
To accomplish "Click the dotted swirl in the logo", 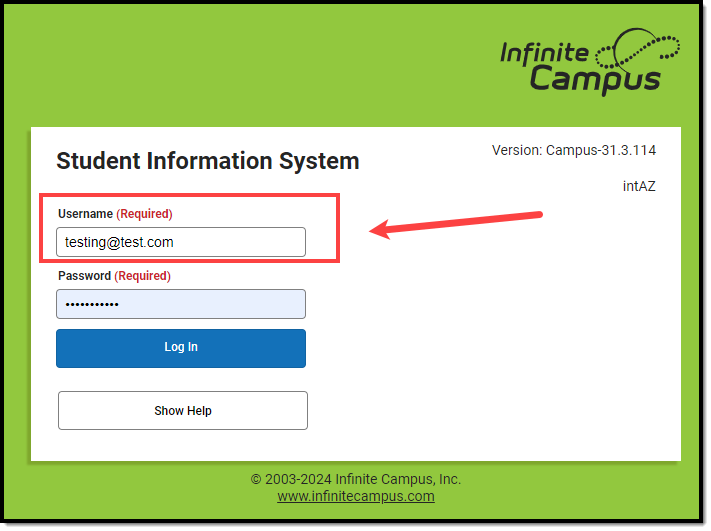I will [637, 49].
